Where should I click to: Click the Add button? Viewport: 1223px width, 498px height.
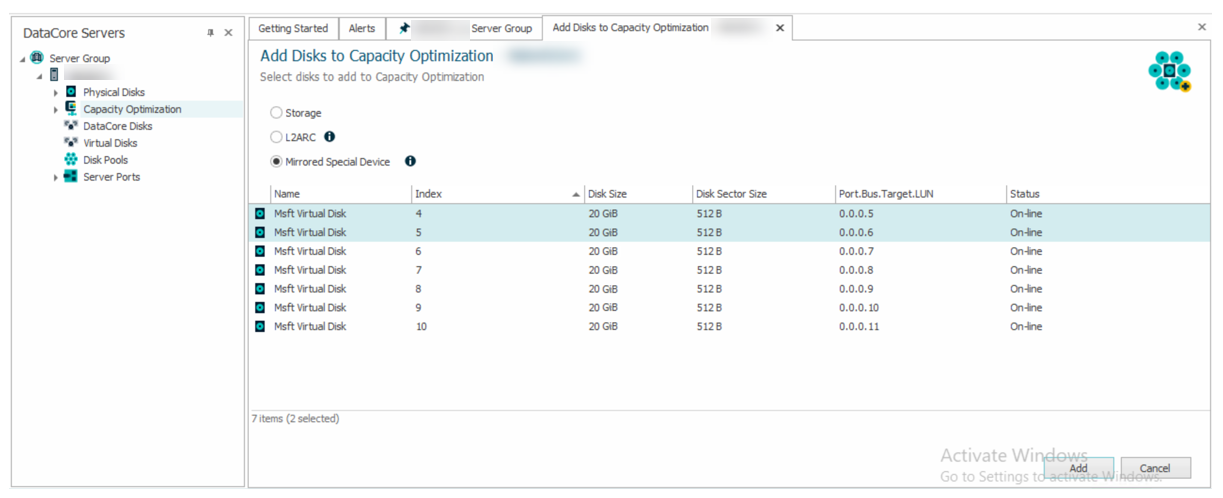pos(1078,468)
